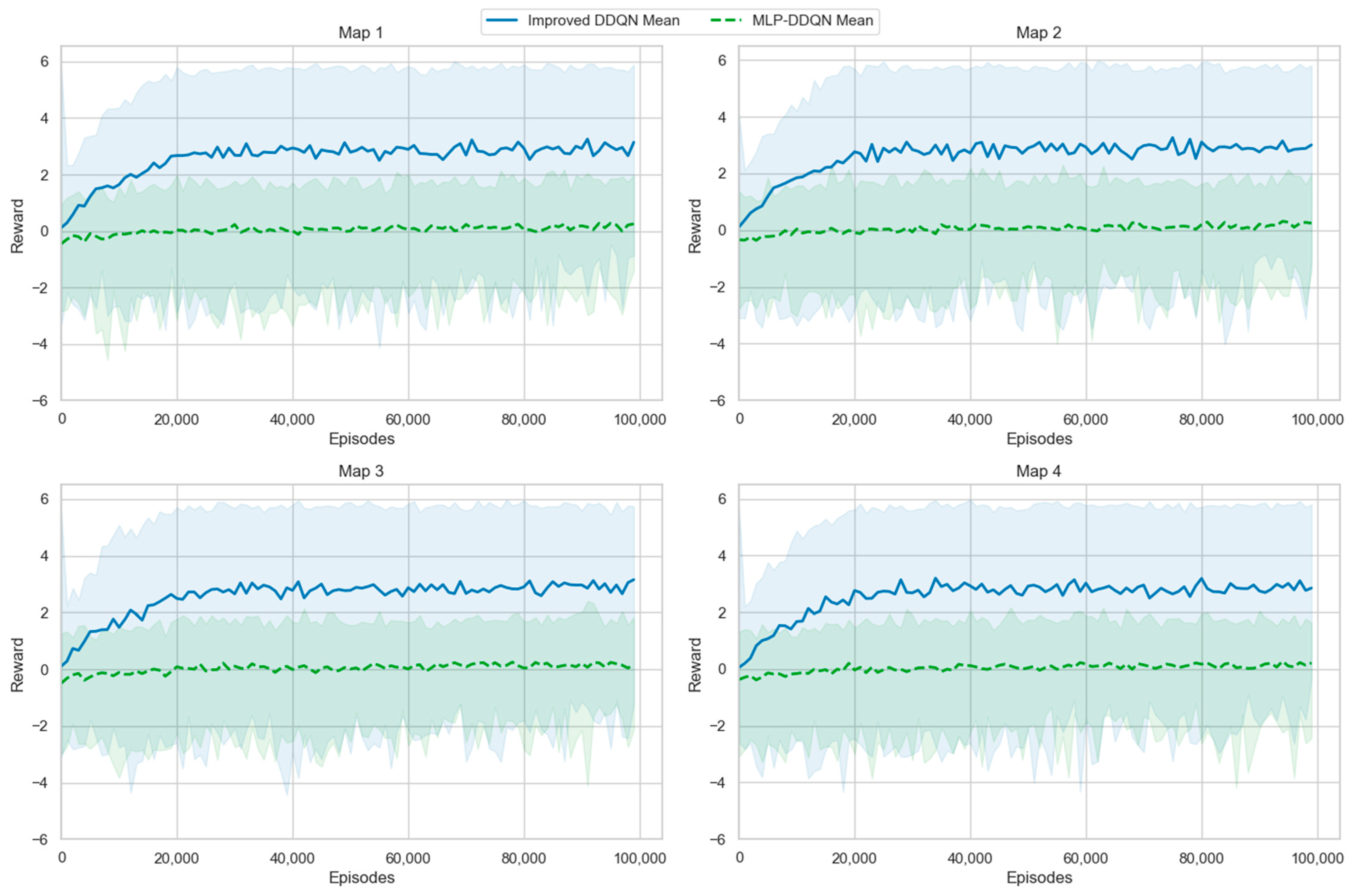1352x896 pixels.
Task: Click the 100,000 x-axis tick of Map 1
Action: tap(639, 420)
